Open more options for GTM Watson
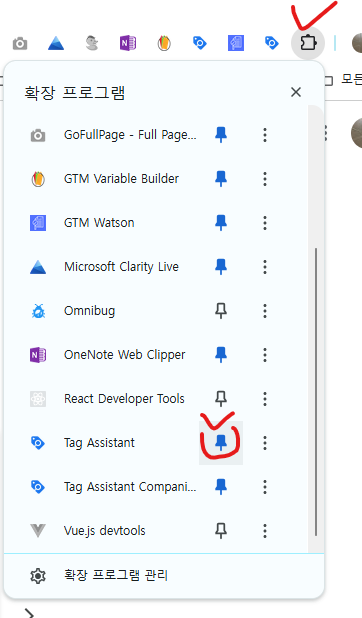 265,223
